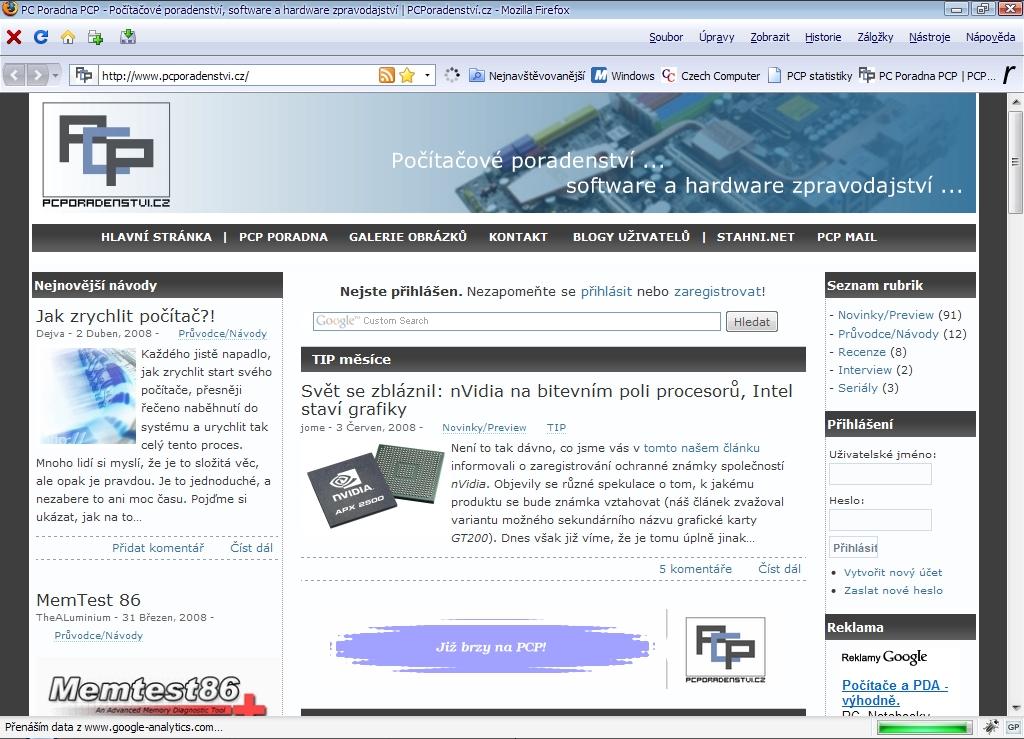This screenshot has width=1024, height=739.
Task: Click the URL address field
Action: tap(238, 76)
